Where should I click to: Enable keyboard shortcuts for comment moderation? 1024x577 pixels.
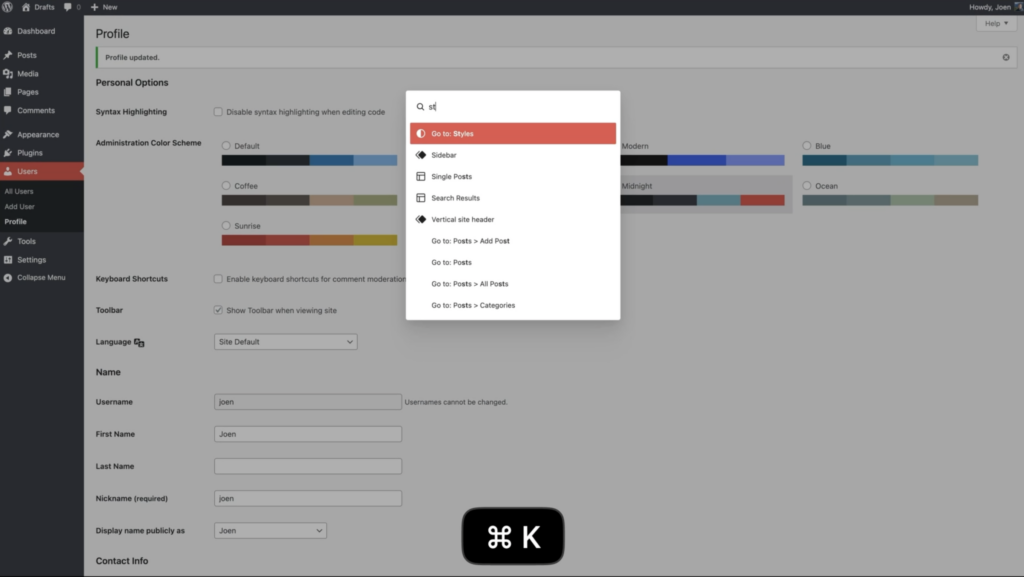[218, 279]
